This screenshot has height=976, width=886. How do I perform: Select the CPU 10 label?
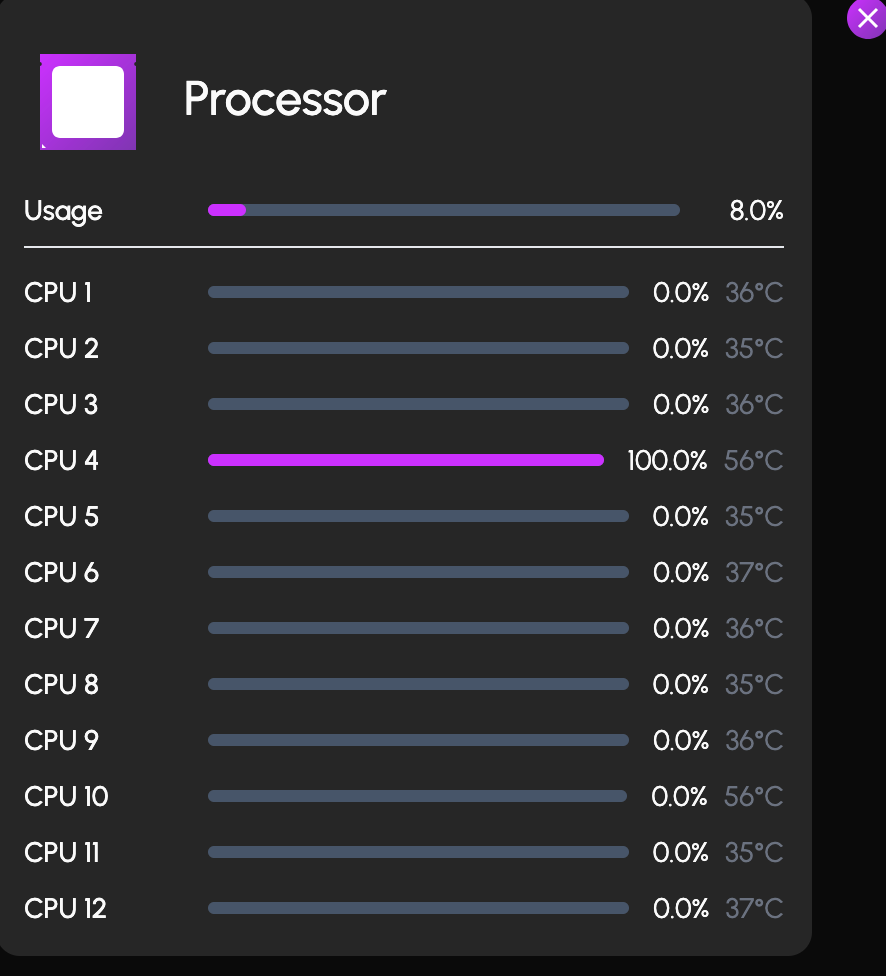[66, 797]
